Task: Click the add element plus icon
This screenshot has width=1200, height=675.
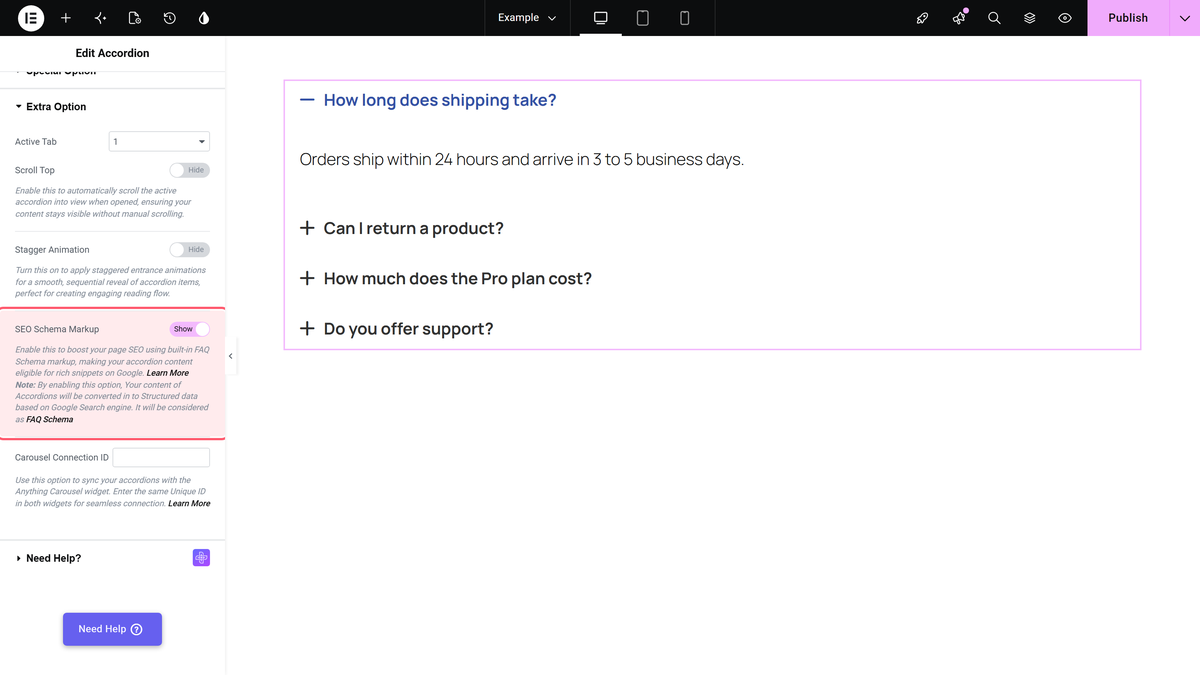Action: tap(66, 18)
